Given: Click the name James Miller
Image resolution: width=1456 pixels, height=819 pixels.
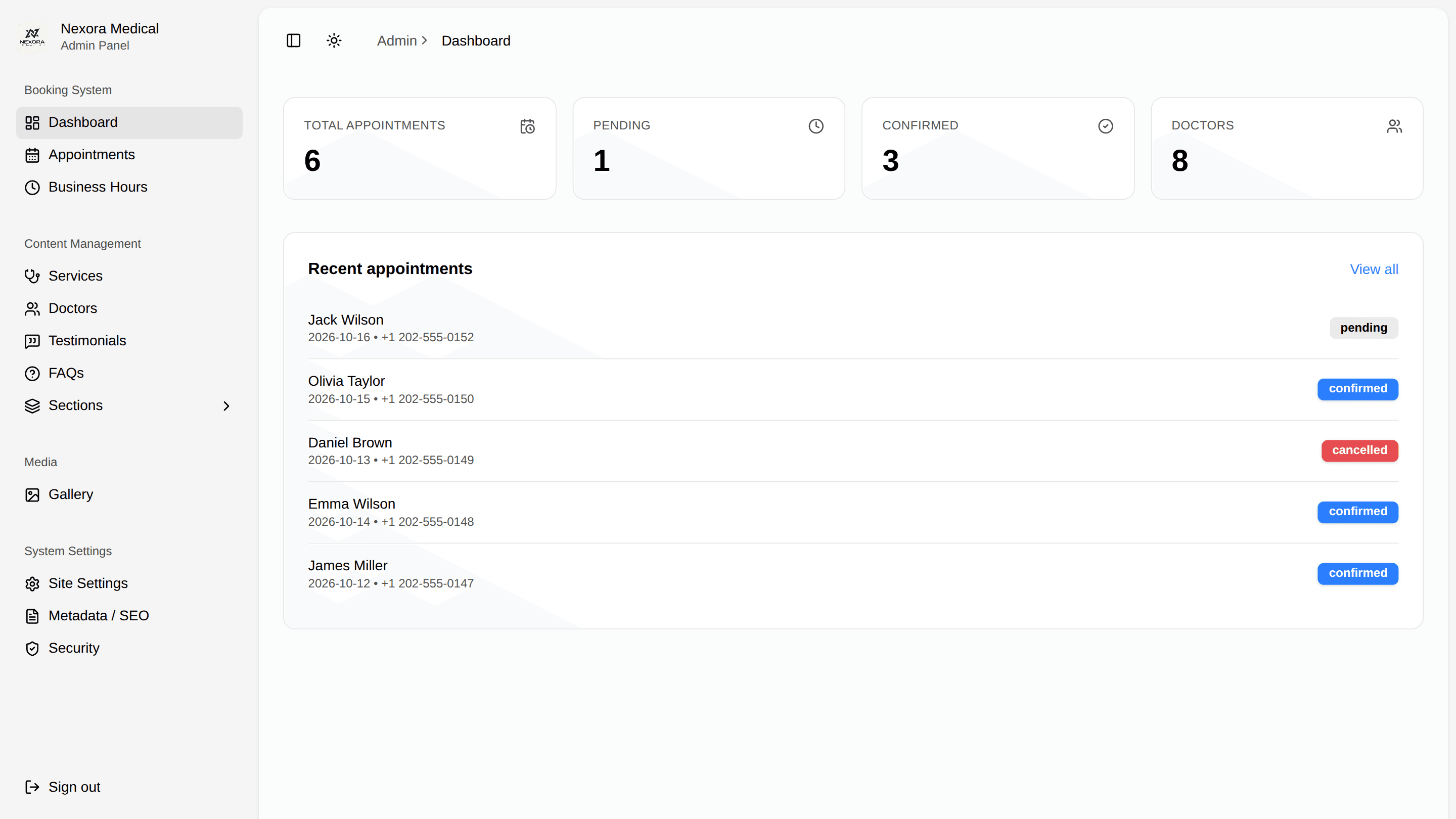Looking at the screenshot, I should tap(348, 566).
